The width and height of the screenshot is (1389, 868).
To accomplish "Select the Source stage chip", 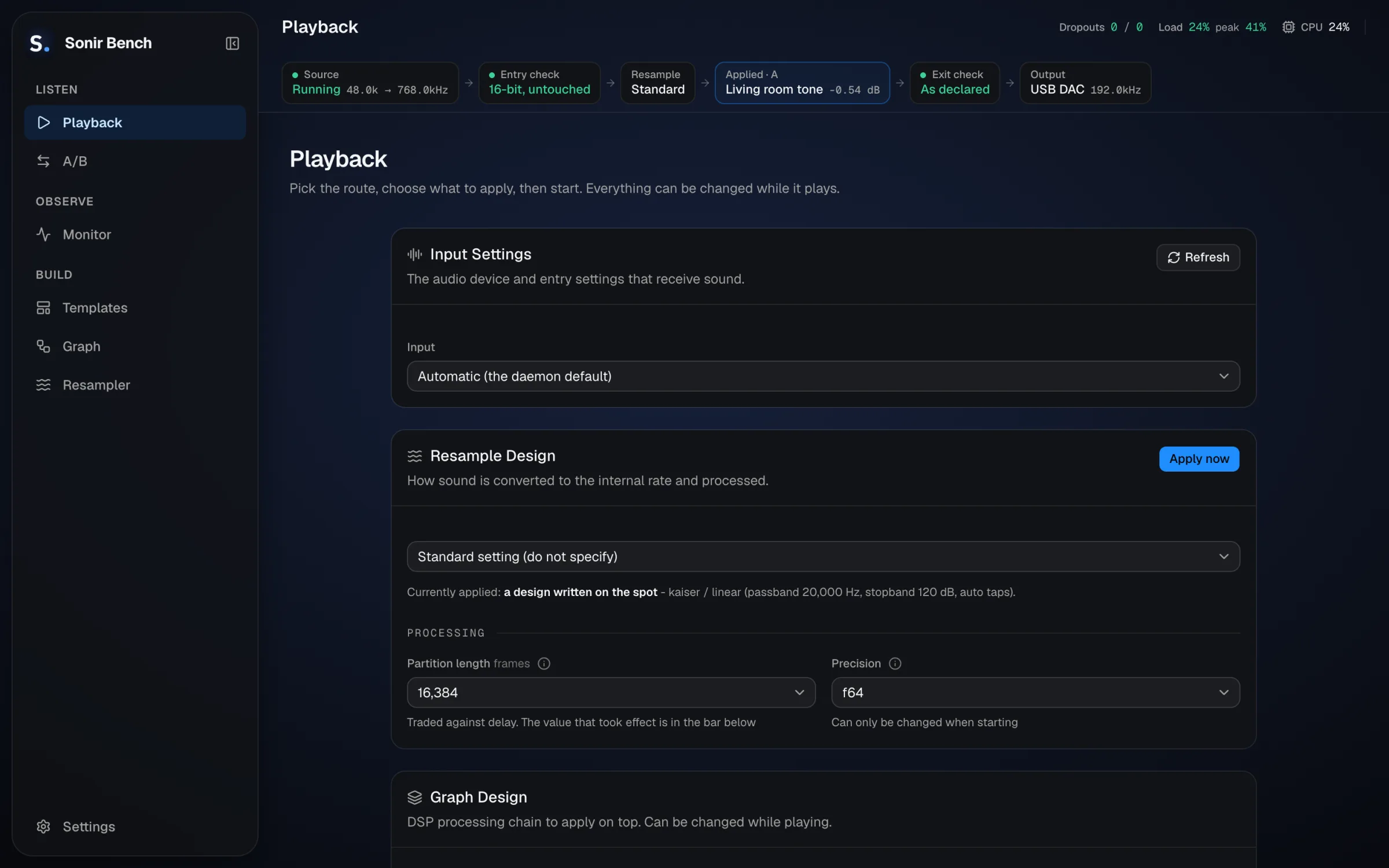I will pos(370,83).
